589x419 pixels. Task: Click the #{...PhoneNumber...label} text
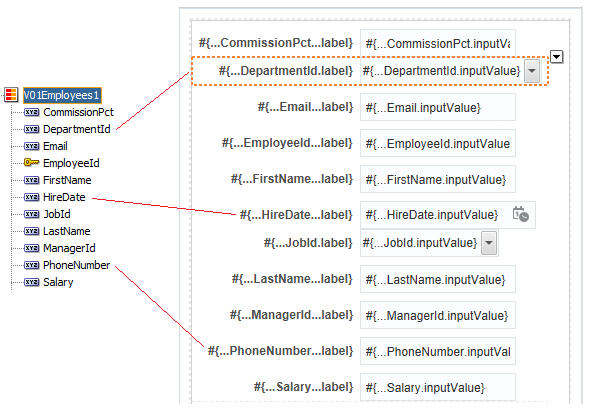281,351
